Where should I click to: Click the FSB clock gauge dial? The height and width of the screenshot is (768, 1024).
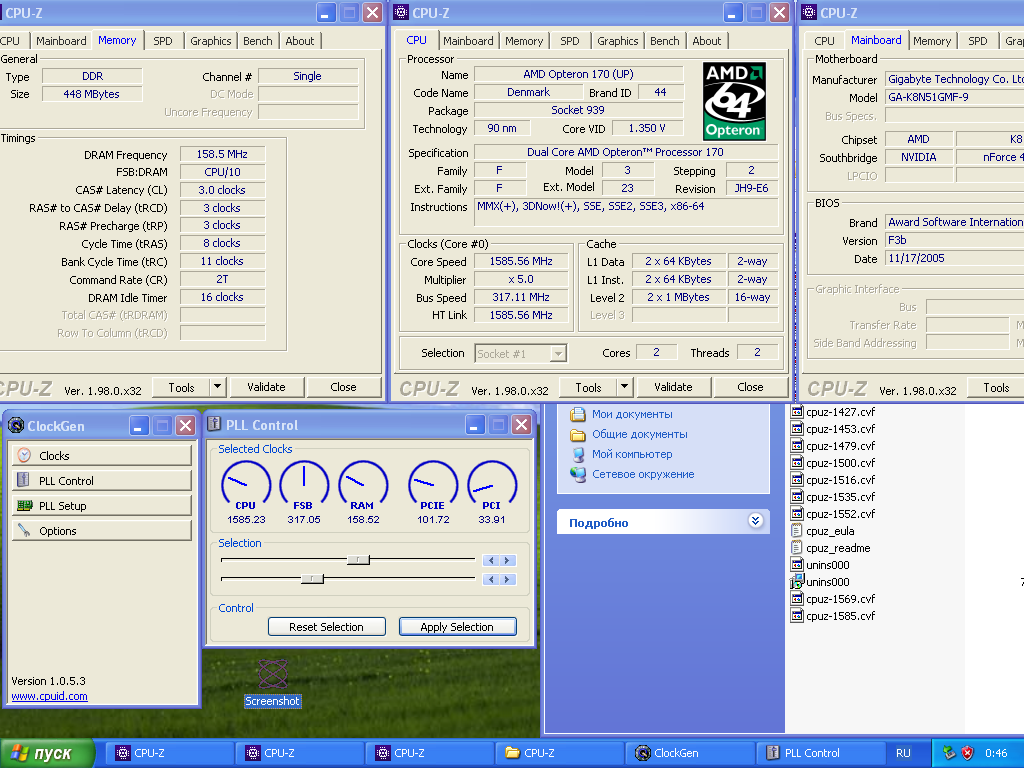coord(304,485)
